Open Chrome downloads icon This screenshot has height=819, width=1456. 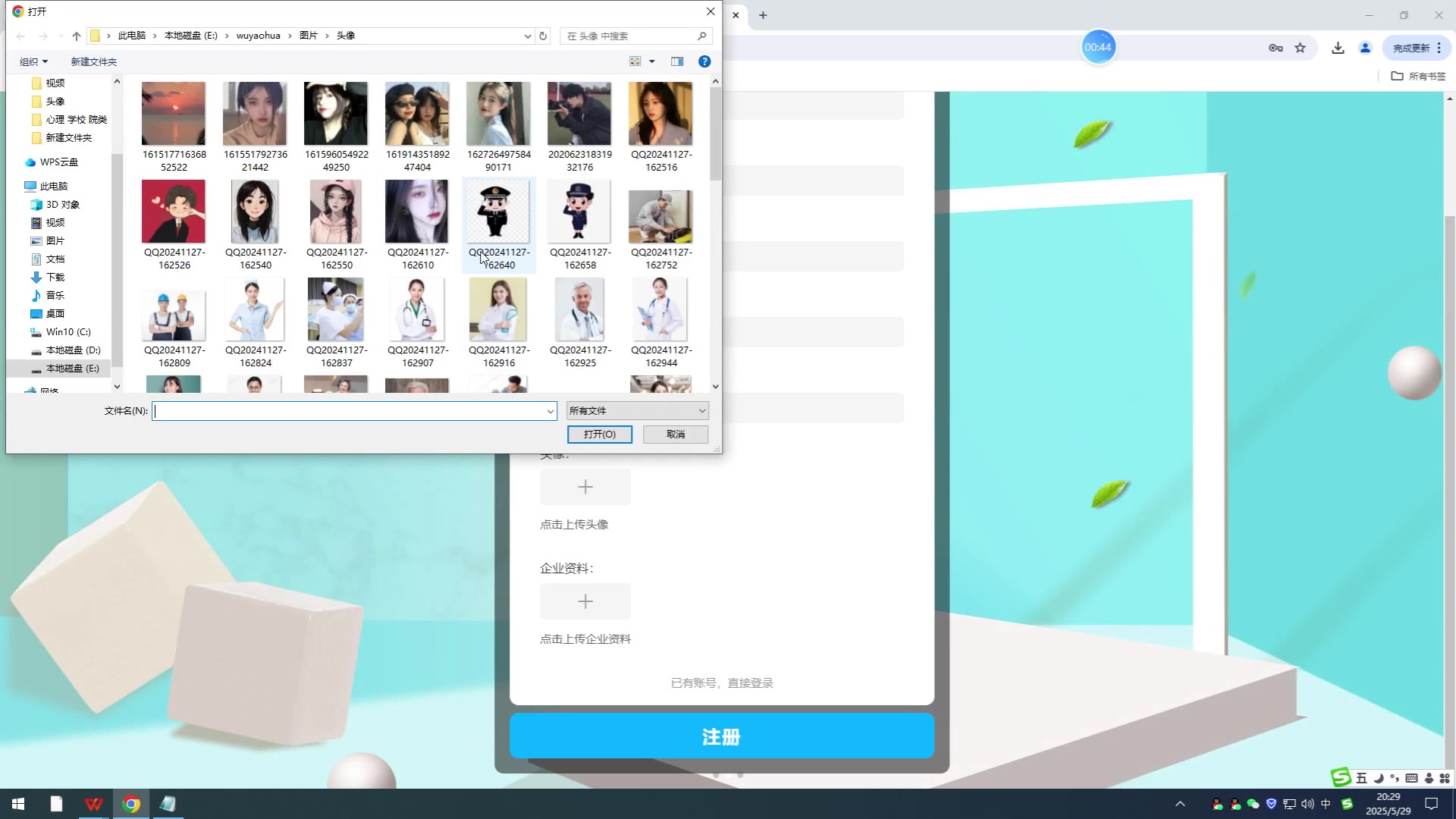(1338, 48)
